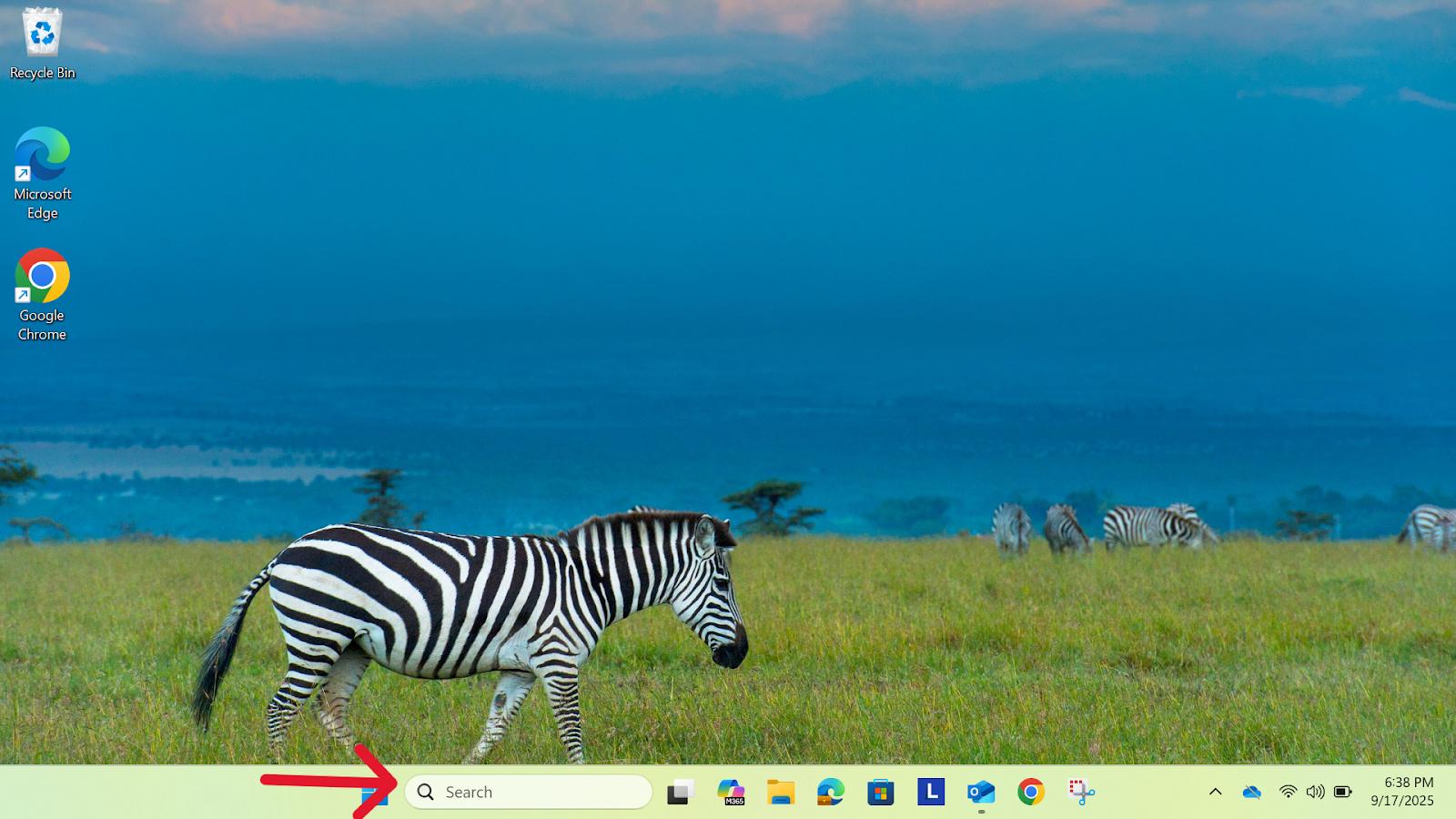
Task: Open Microsoft Store from the taskbar
Action: (x=881, y=793)
